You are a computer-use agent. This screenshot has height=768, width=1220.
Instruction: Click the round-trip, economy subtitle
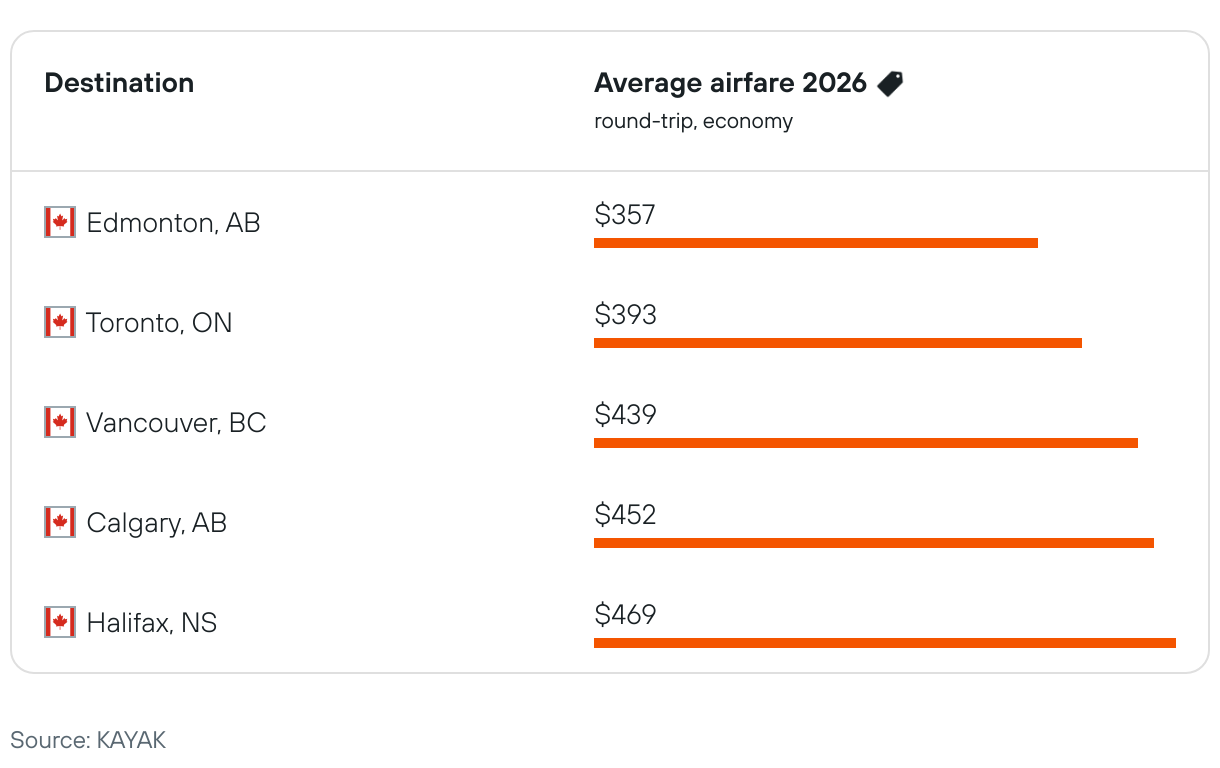coord(693,121)
